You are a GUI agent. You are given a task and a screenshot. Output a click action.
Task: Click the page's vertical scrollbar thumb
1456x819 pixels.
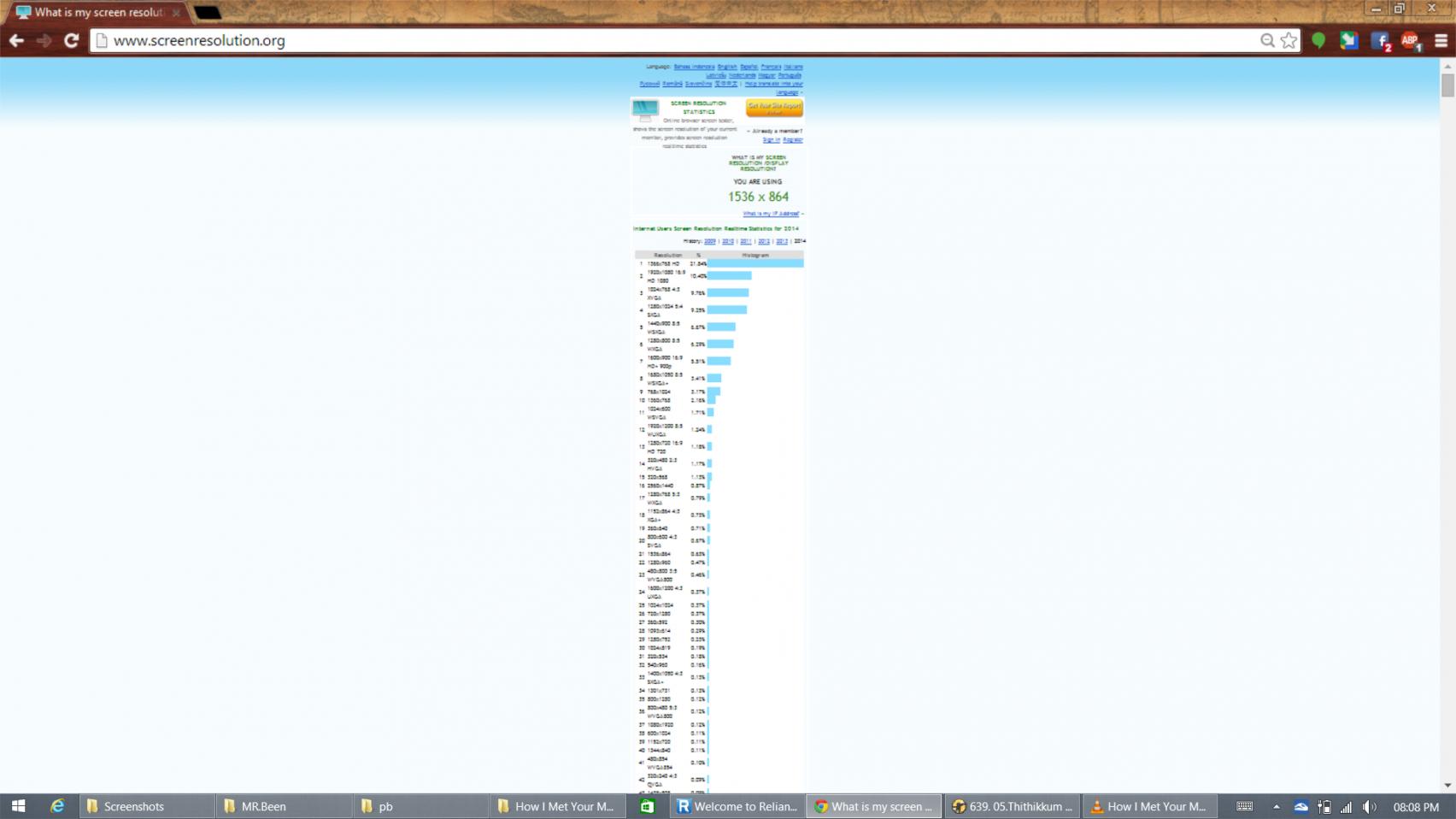coord(1447,85)
